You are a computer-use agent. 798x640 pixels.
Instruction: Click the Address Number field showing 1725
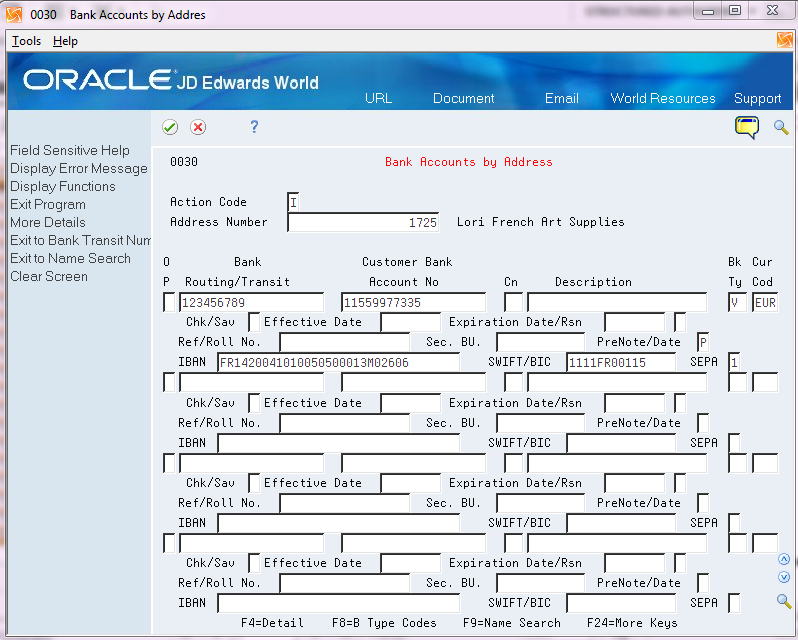tap(363, 222)
